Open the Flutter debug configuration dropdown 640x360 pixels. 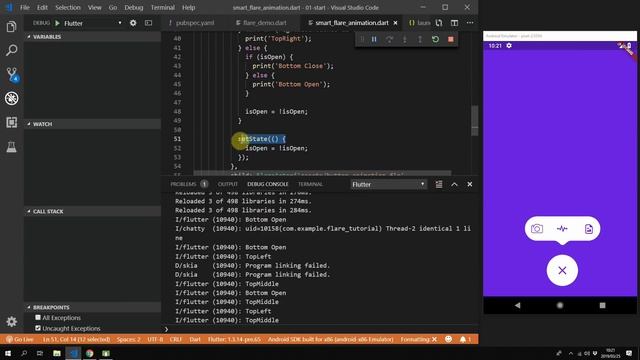coord(93,23)
